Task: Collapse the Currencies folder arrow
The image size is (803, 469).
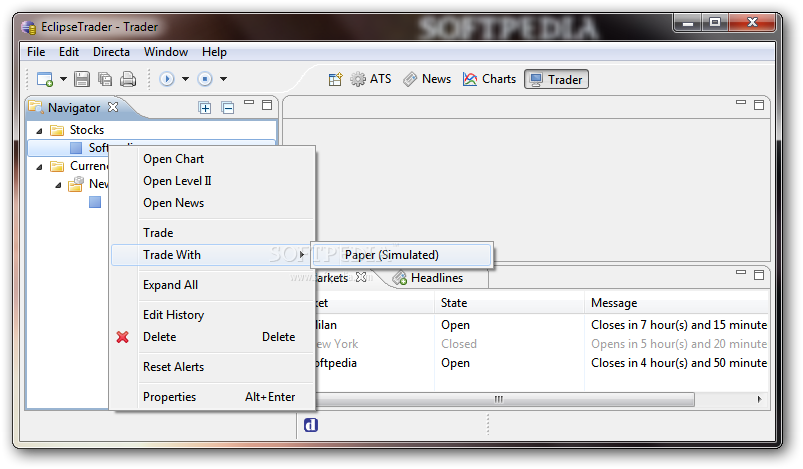Action: pyautogui.click(x=39, y=167)
